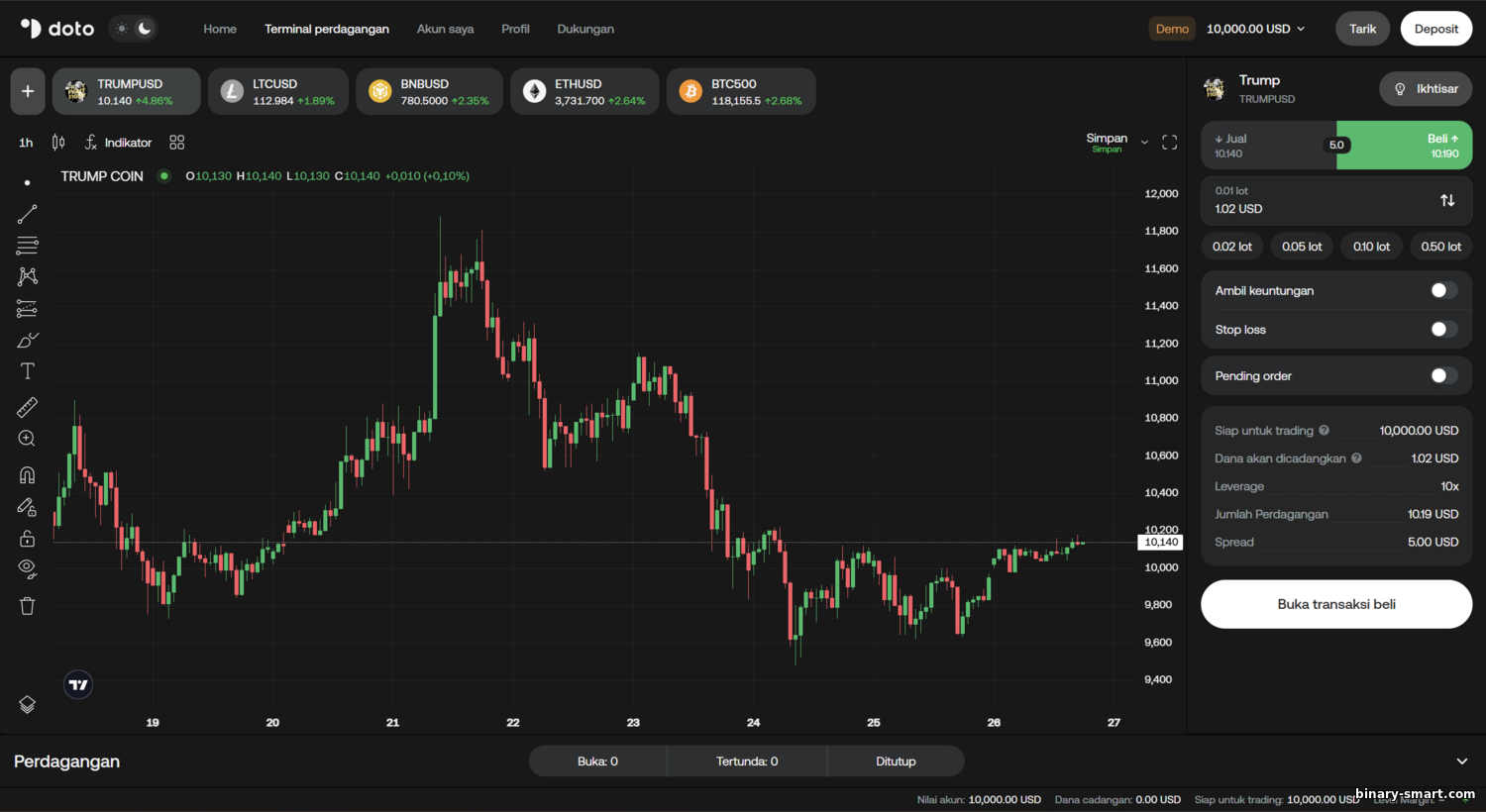Open the demo account balance dropdown

coord(1255,29)
